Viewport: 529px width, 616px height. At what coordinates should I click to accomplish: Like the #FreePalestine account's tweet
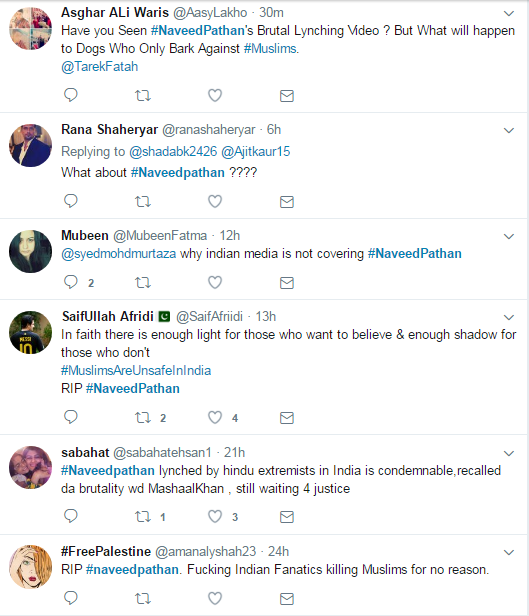coord(215,598)
